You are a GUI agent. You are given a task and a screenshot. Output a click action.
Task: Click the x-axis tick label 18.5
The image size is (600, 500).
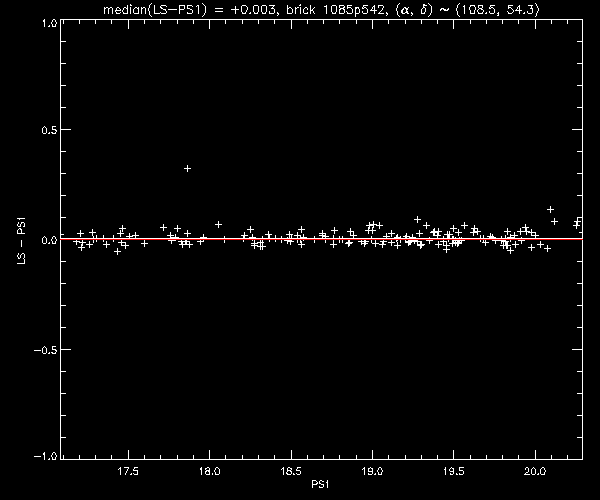click(291, 471)
